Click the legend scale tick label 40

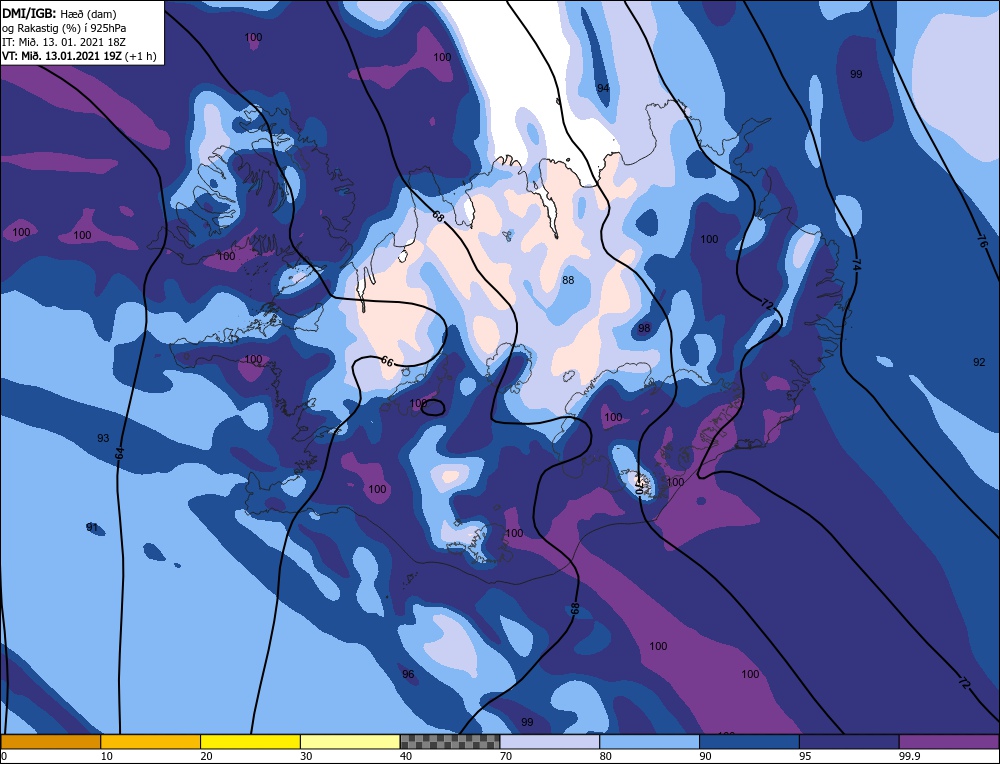(406, 756)
